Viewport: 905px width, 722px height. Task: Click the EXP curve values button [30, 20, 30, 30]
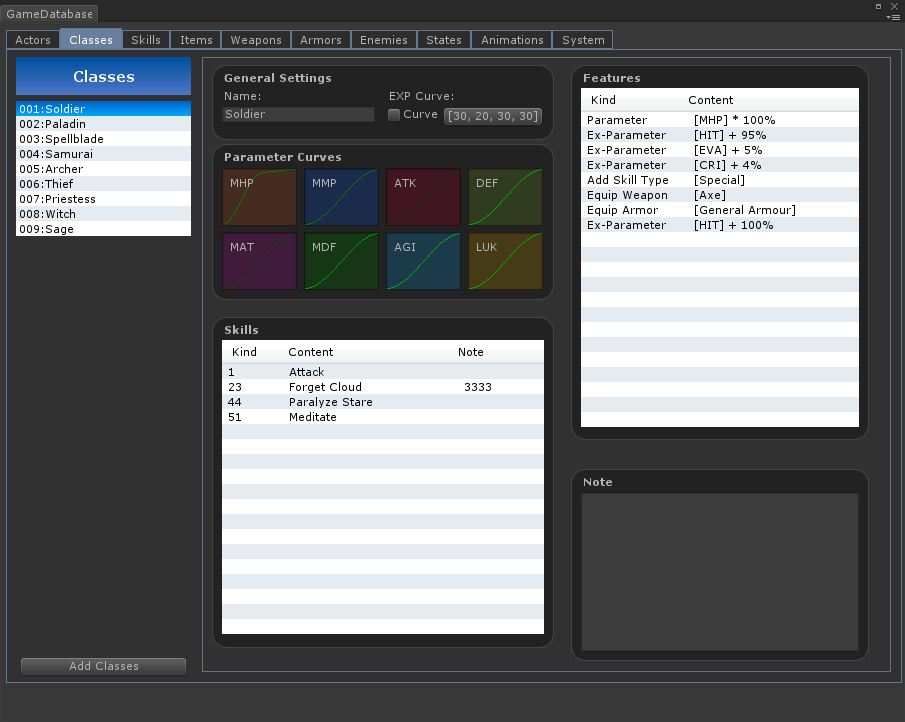click(x=493, y=116)
